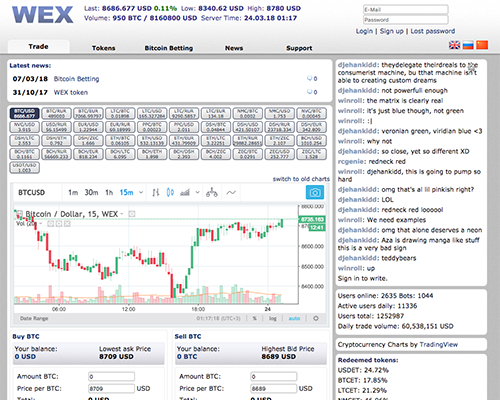The width and height of the screenshot is (500, 400).
Task: Open the News tab
Action: tap(234, 48)
